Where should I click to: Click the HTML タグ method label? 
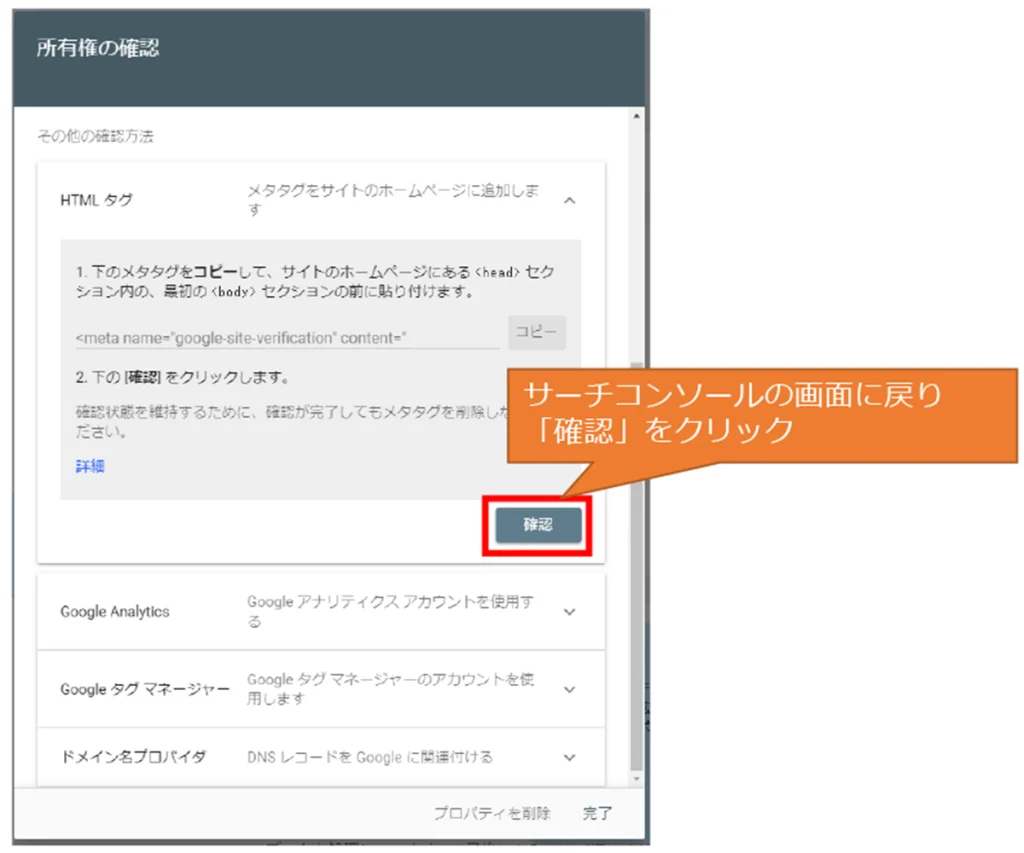pyautogui.click(x=96, y=201)
